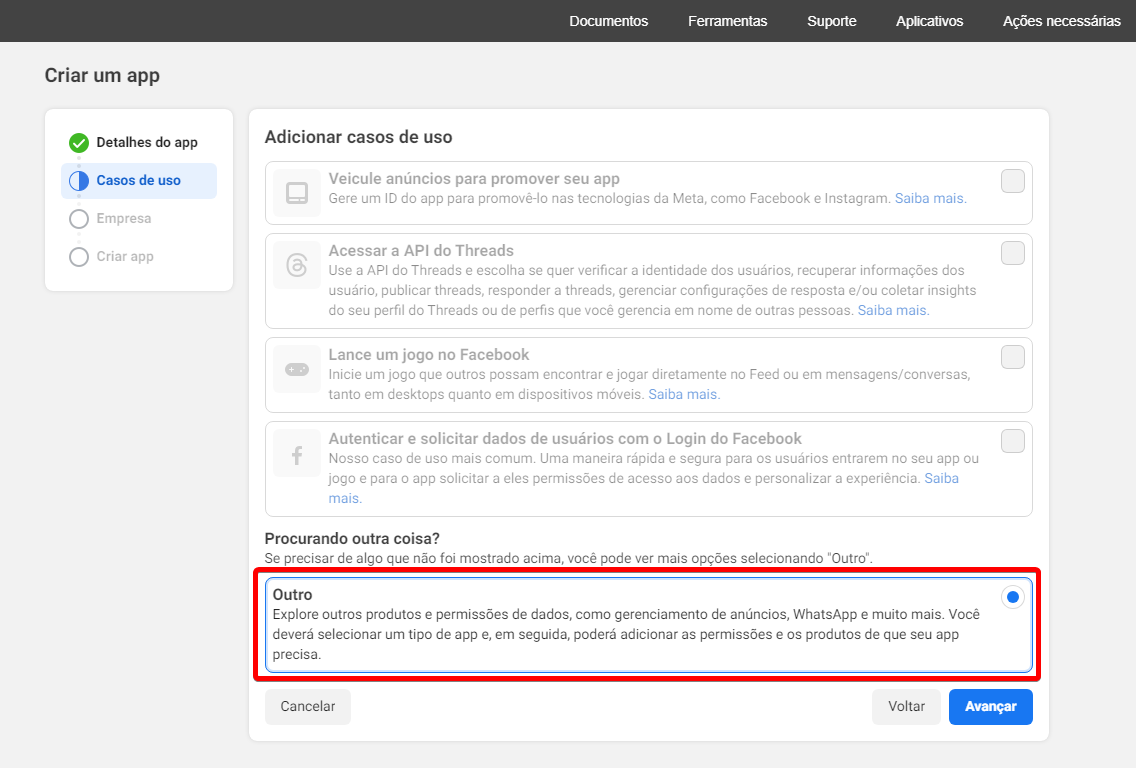The width and height of the screenshot is (1136, 768).
Task: Click the Outro option title
Action: [x=293, y=595]
